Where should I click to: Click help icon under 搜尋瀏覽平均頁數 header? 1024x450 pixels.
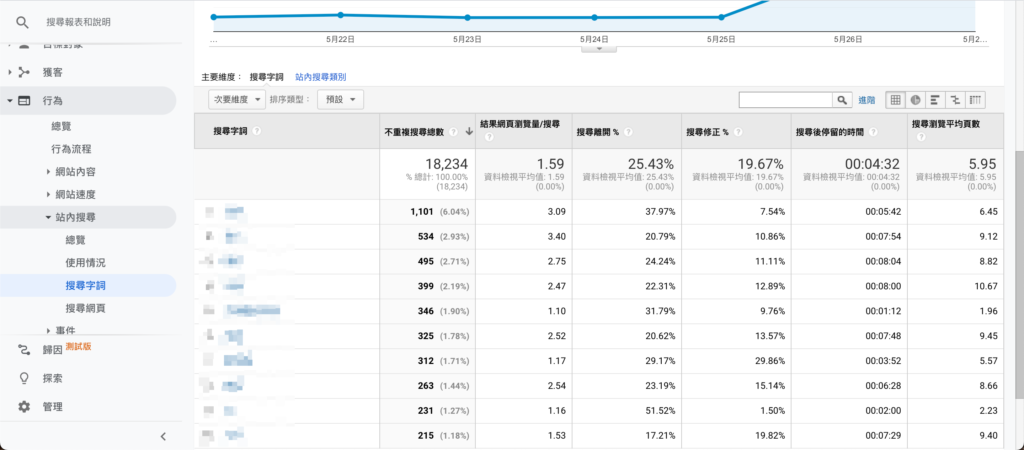coord(921,137)
